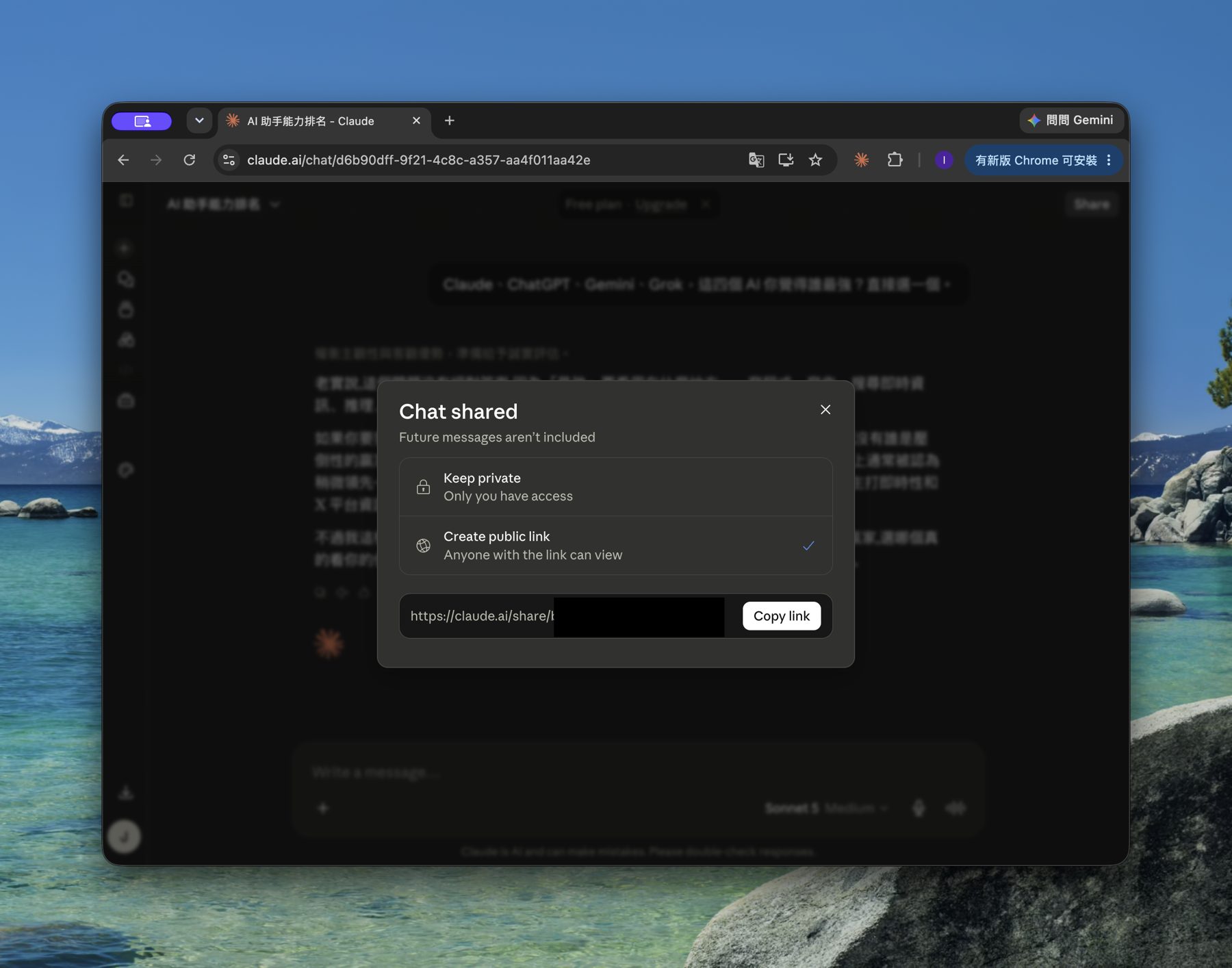This screenshot has height=968, width=1232.
Task: Reload the Claude page
Action: [190, 160]
